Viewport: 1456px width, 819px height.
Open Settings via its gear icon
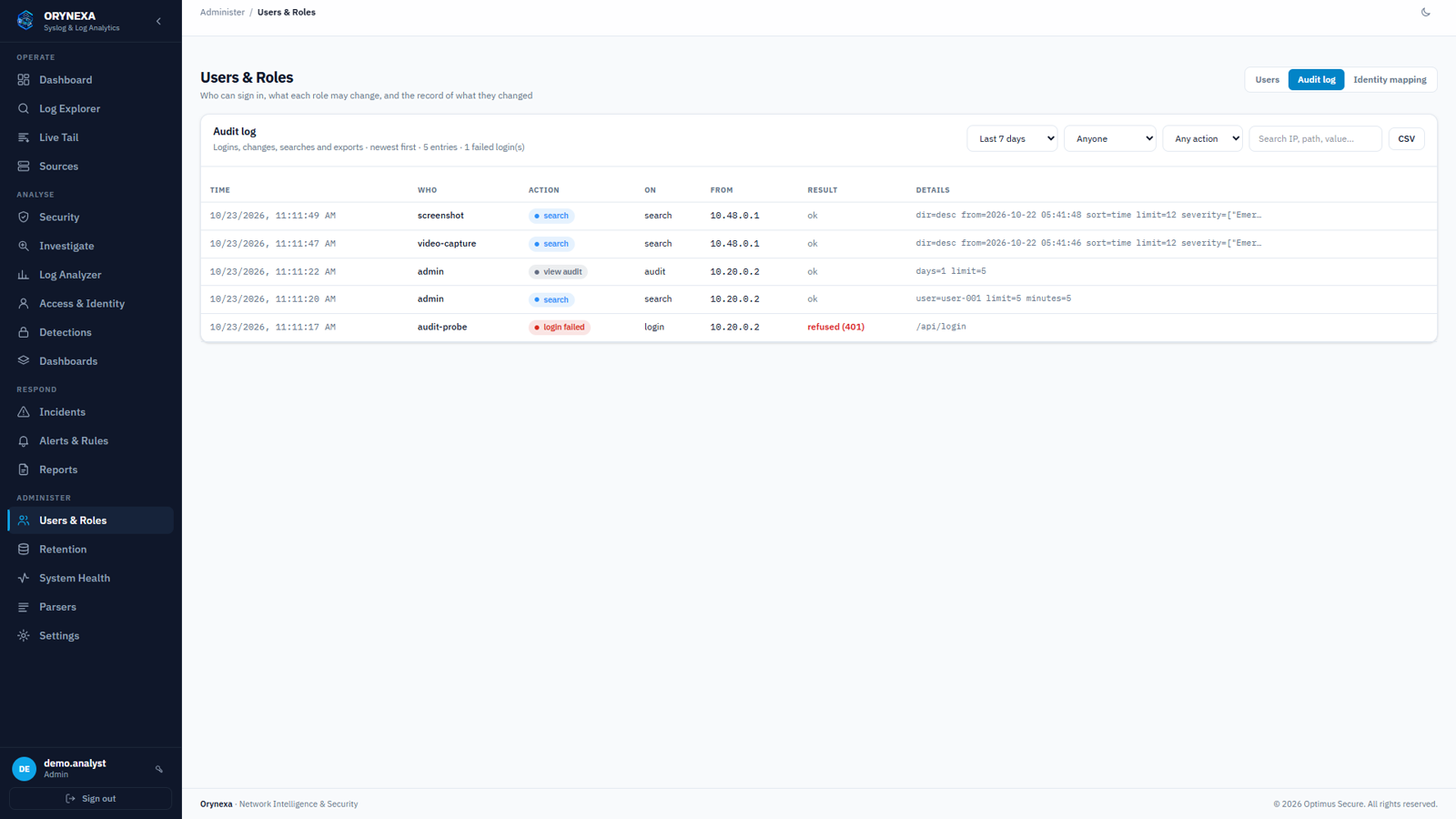(24, 636)
